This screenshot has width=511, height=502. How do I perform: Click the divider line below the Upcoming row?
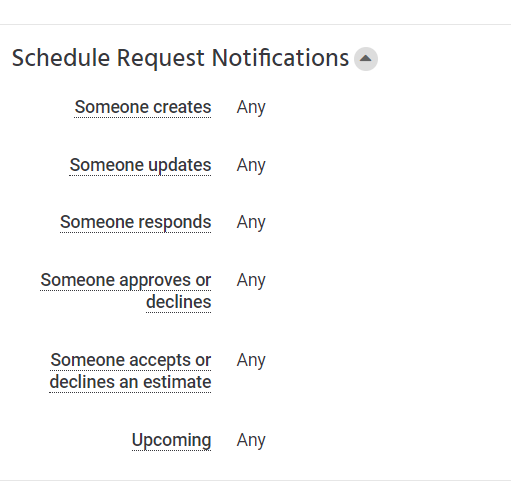click(x=255, y=481)
